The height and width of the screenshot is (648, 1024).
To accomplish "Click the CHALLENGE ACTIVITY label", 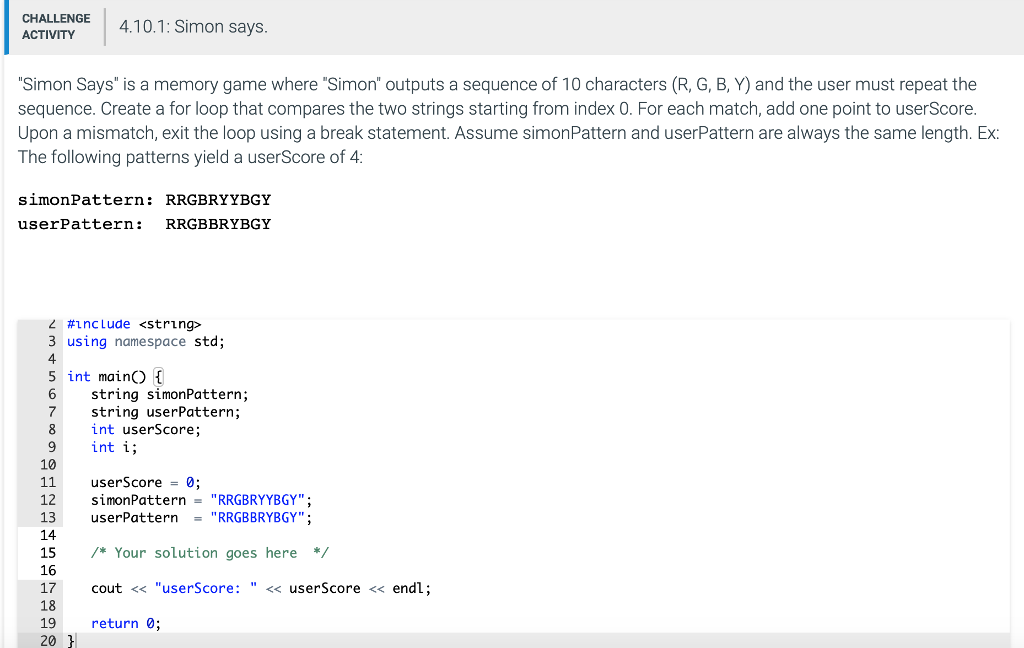I will pyautogui.click(x=55, y=24).
